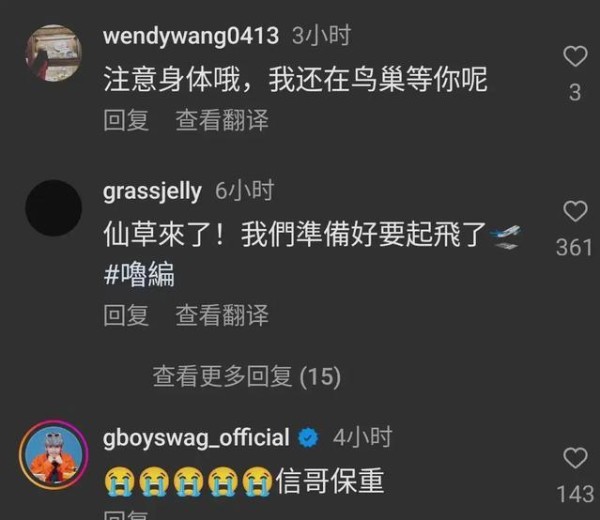The height and width of the screenshot is (520, 600).
Task: View translation of grassjelly's comment
Action: click(x=222, y=315)
